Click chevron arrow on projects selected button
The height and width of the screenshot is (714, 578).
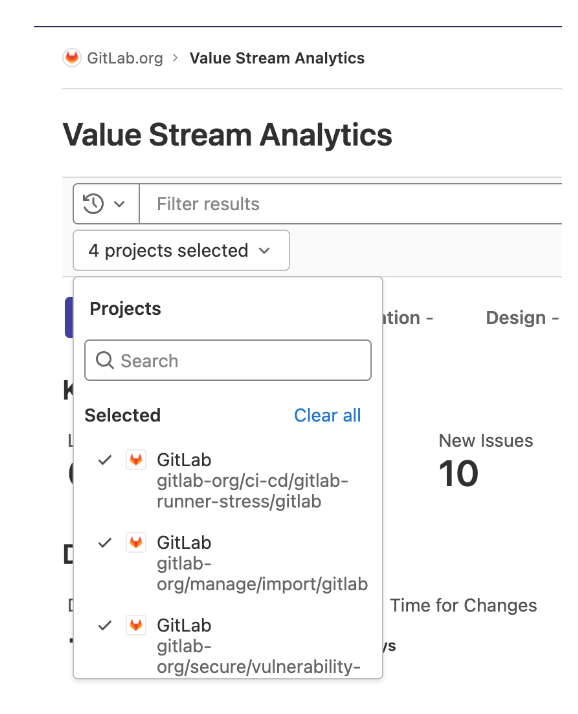click(x=264, y=251)
